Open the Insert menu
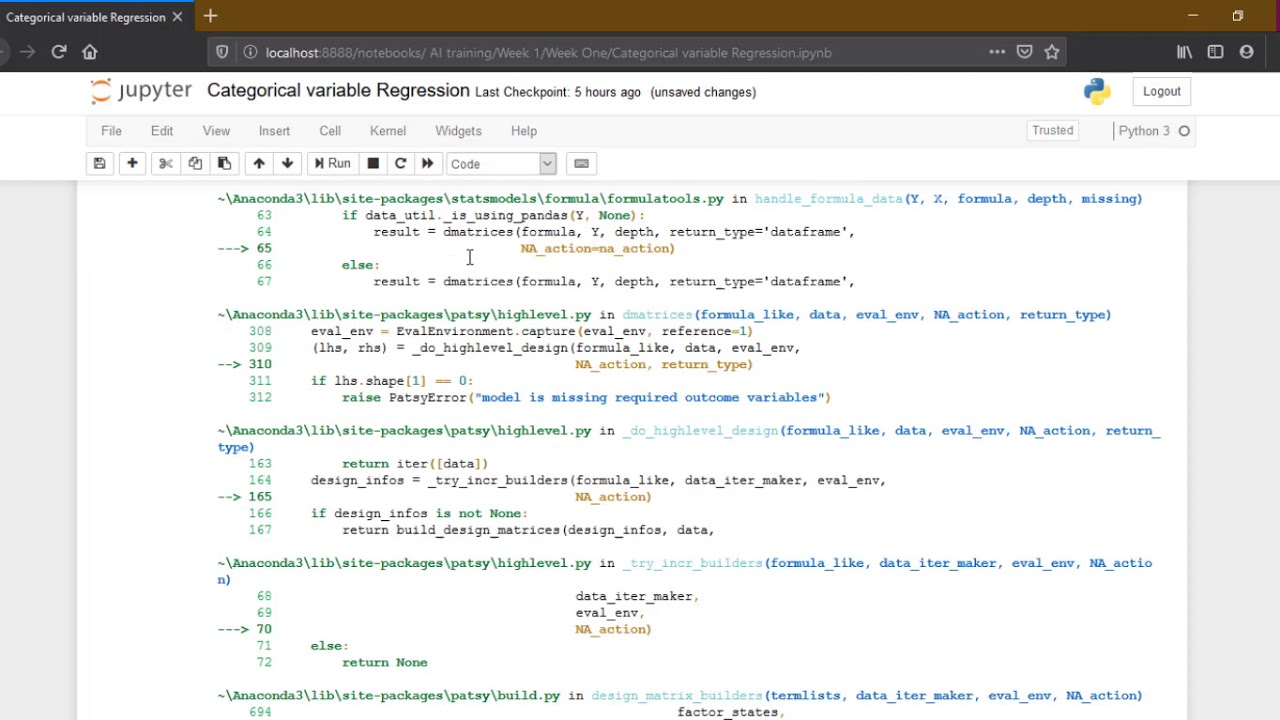1280x720 pixels. [x=274, y=131]
